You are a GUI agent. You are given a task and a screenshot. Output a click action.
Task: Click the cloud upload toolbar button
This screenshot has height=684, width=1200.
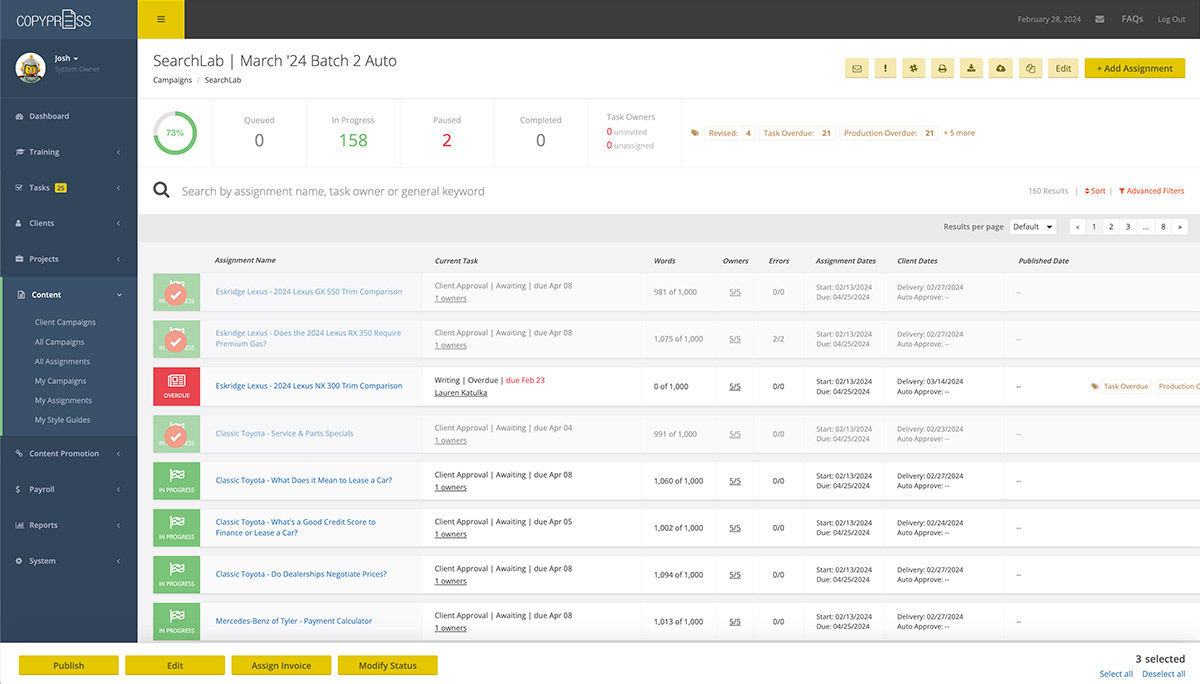[x=1000, y=68]
